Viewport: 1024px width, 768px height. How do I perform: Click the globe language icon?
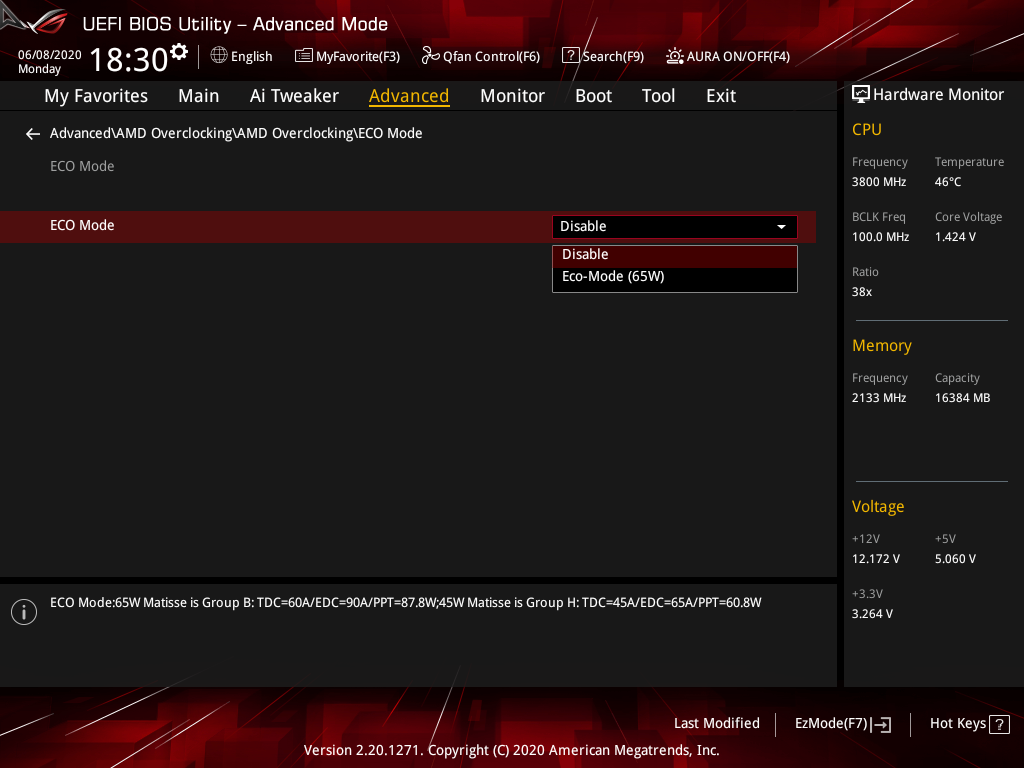click(219, 56)
